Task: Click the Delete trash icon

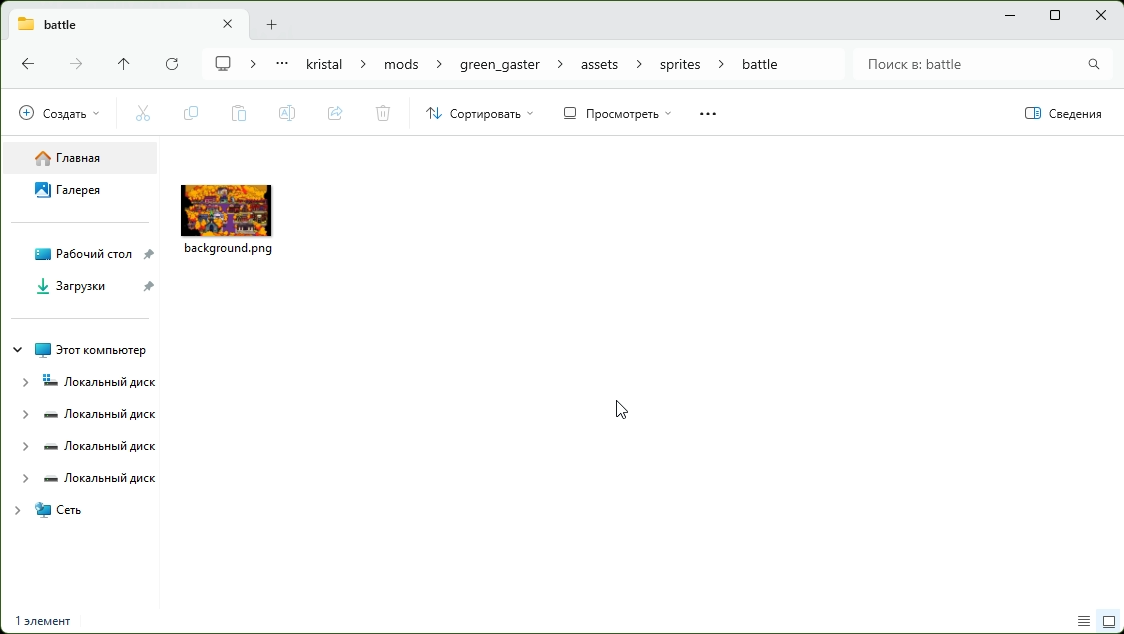Action: (x=383, y=113)
